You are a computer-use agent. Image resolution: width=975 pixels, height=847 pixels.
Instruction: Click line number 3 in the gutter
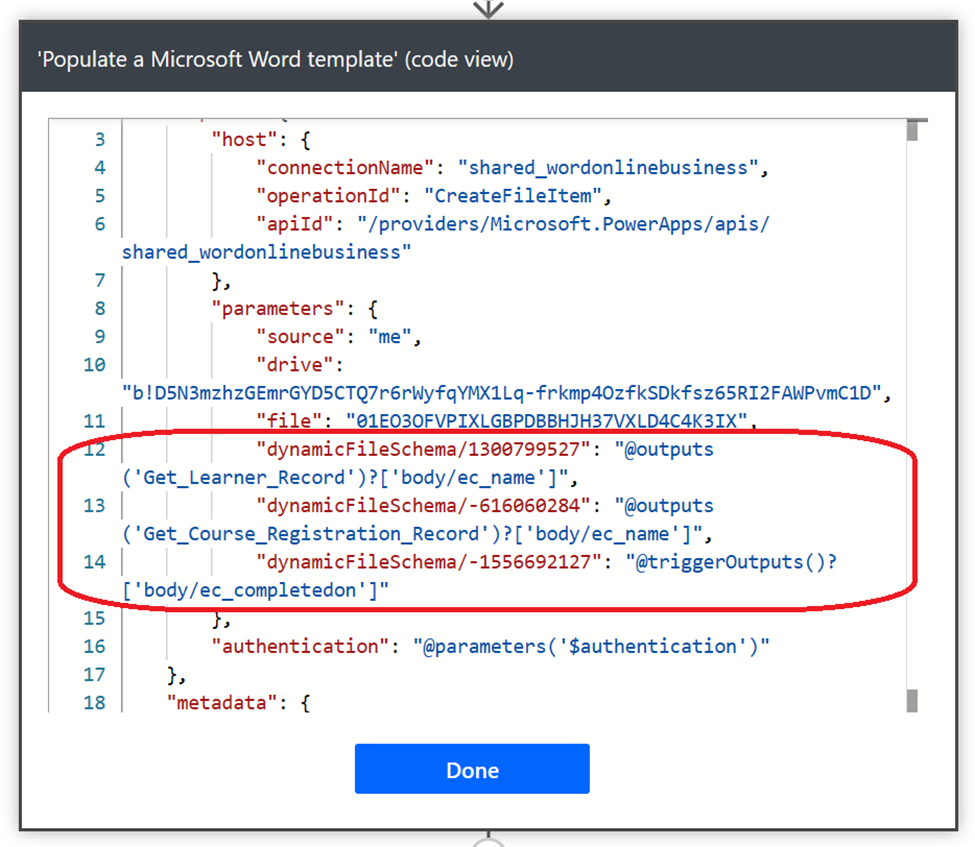100,139
